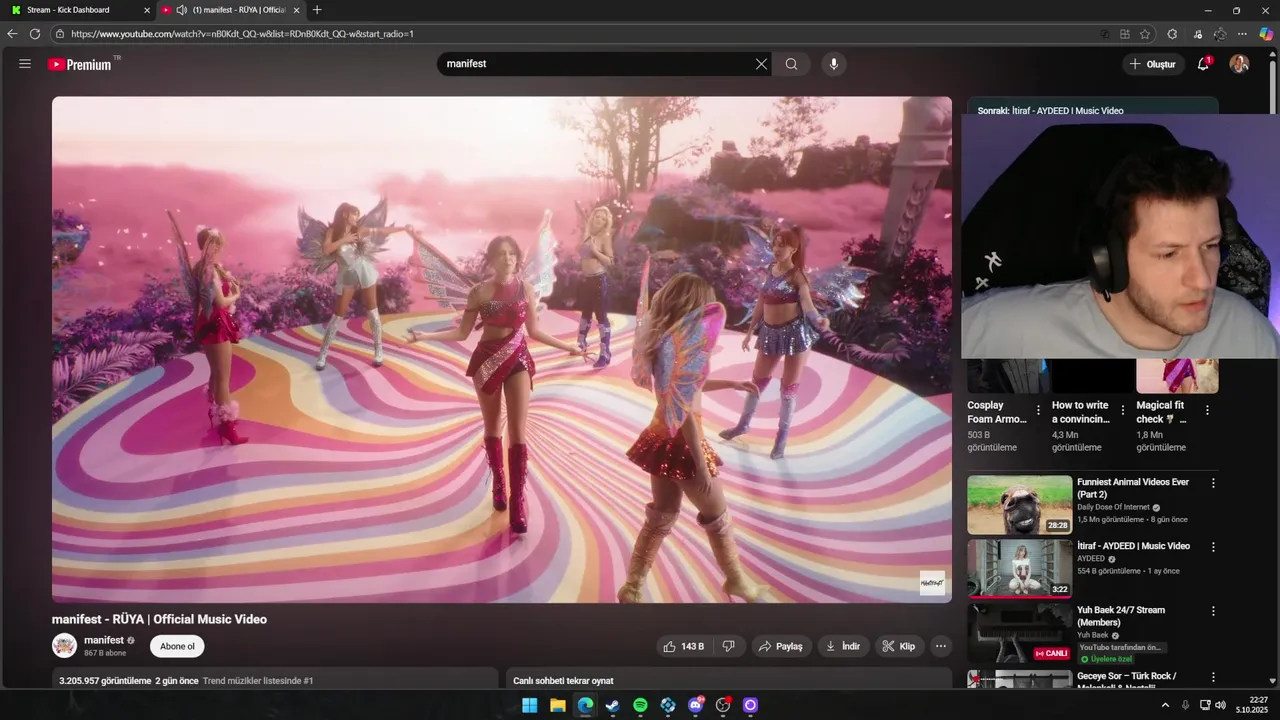Clear the 'manifest' search query

[761, 64]
